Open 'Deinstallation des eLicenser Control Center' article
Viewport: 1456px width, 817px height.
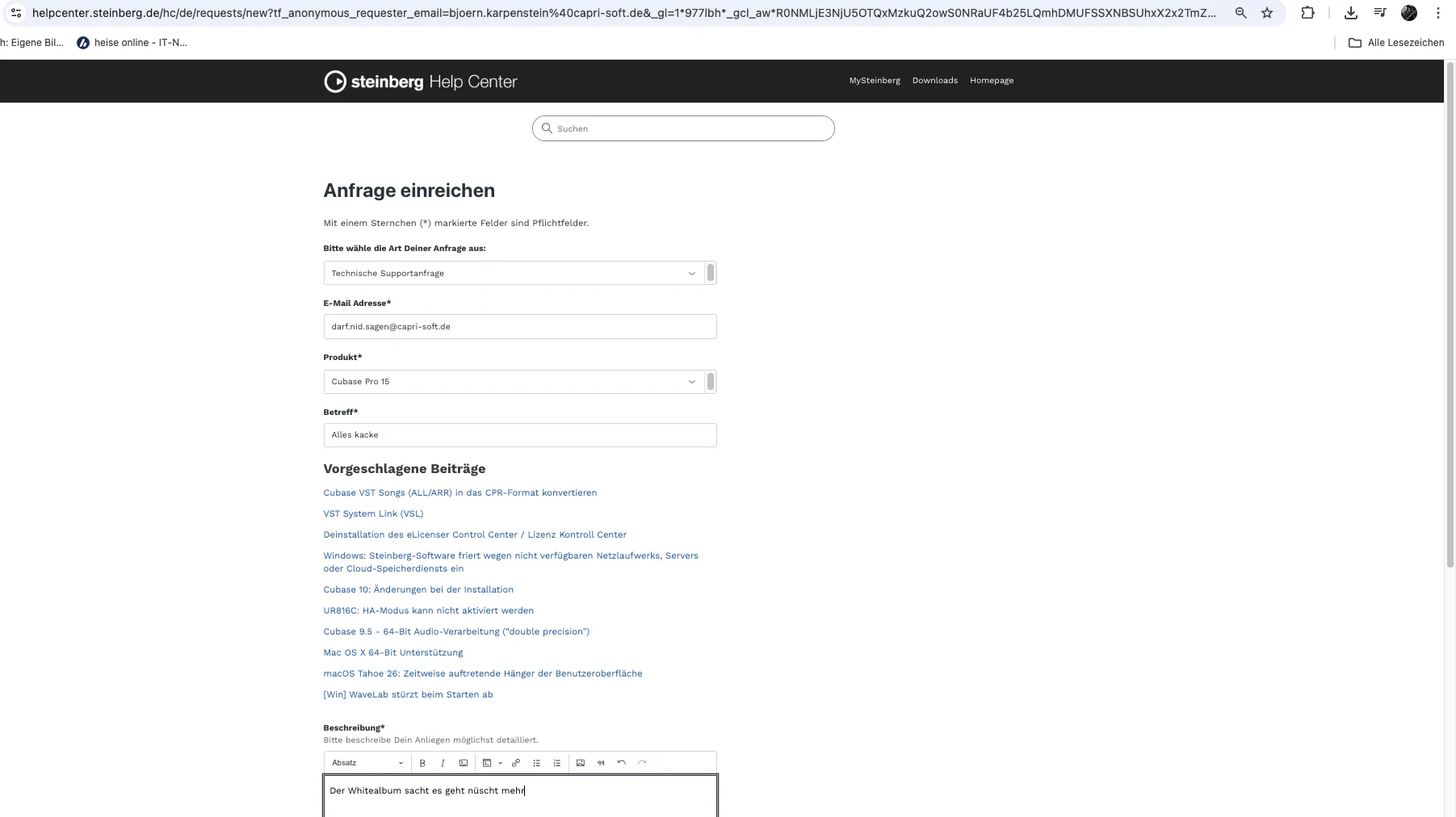click(x=475, y=534)
